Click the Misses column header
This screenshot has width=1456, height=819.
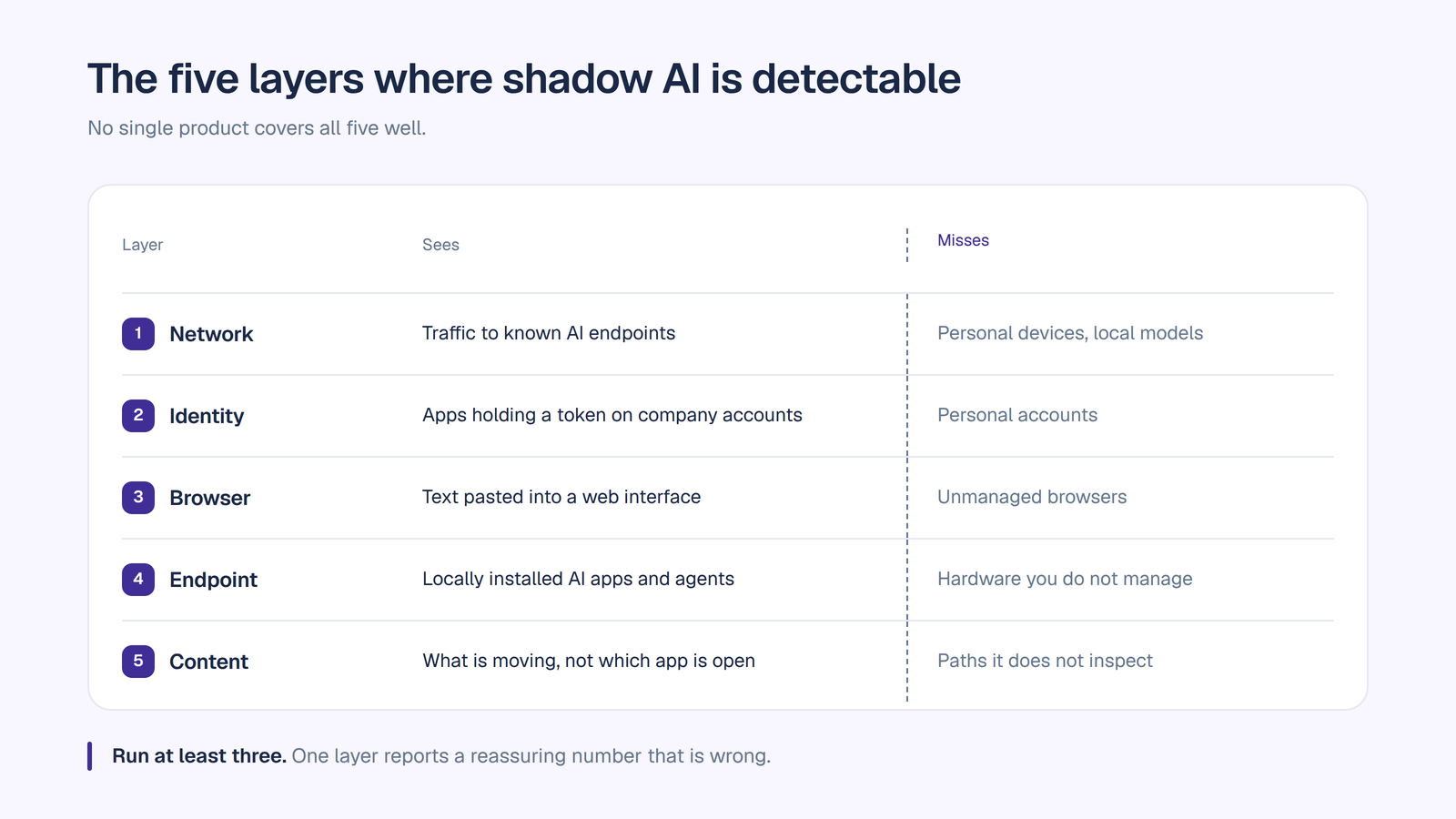(x=963, y=240)
